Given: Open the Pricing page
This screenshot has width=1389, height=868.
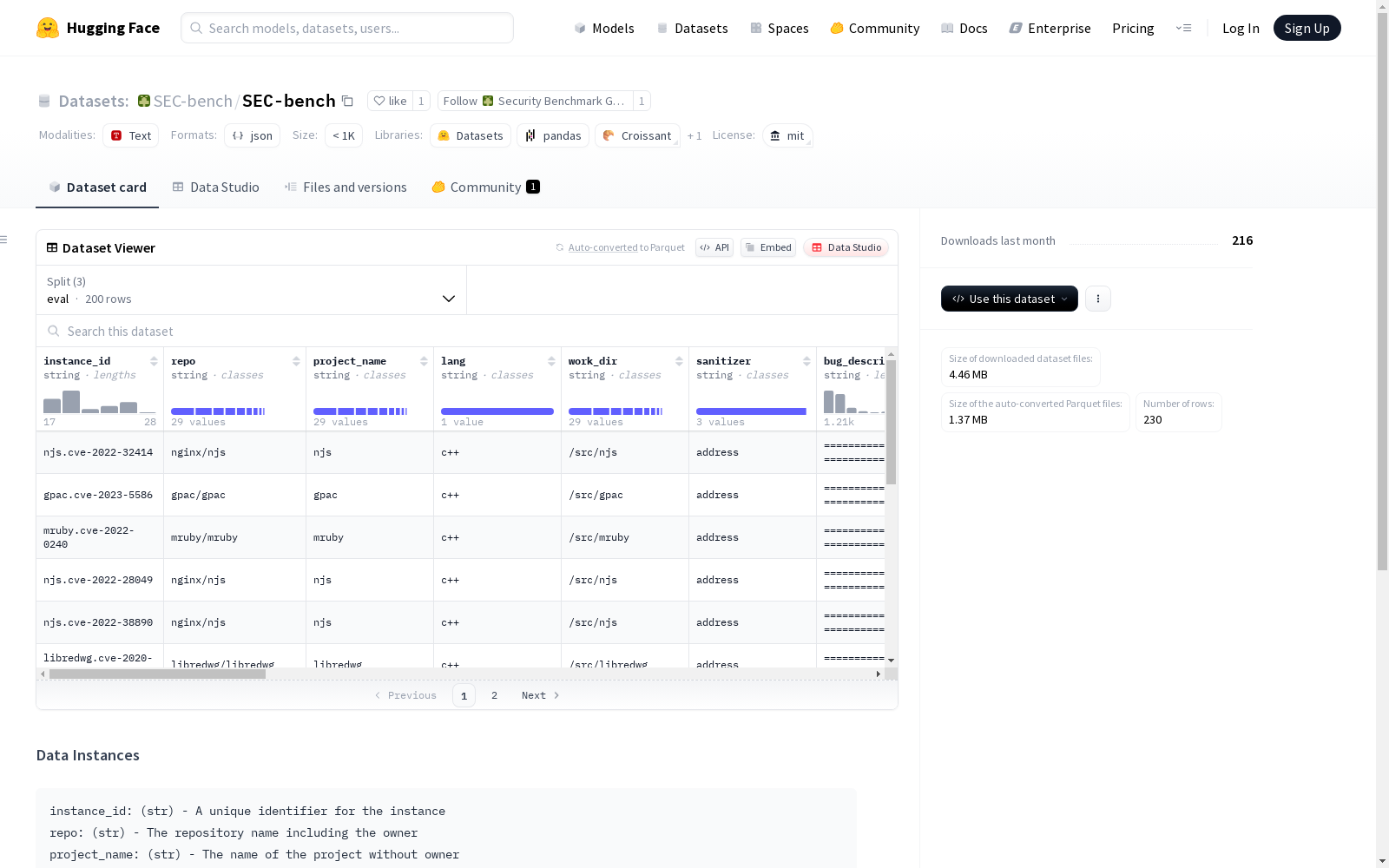Looking at the screenshot, I should (1133, 28).
